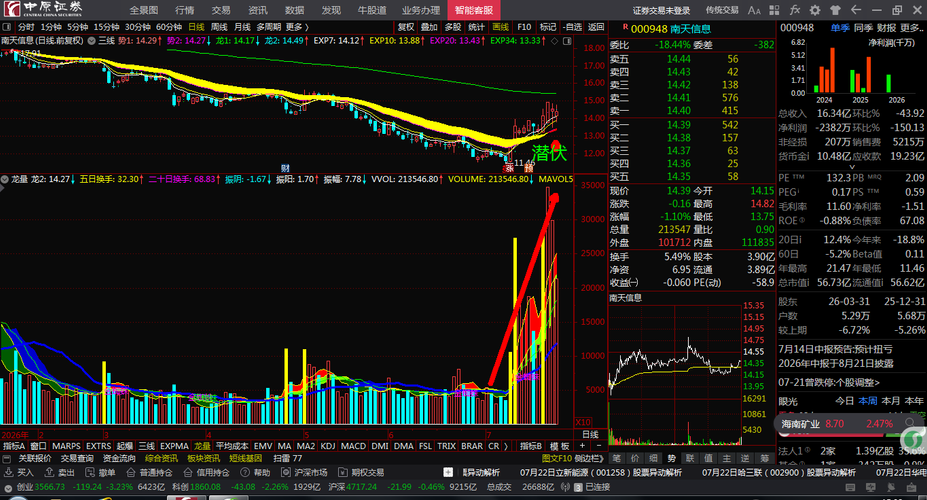Open the 行情 menu
927x500 pixels.
[x=184, y=10]
